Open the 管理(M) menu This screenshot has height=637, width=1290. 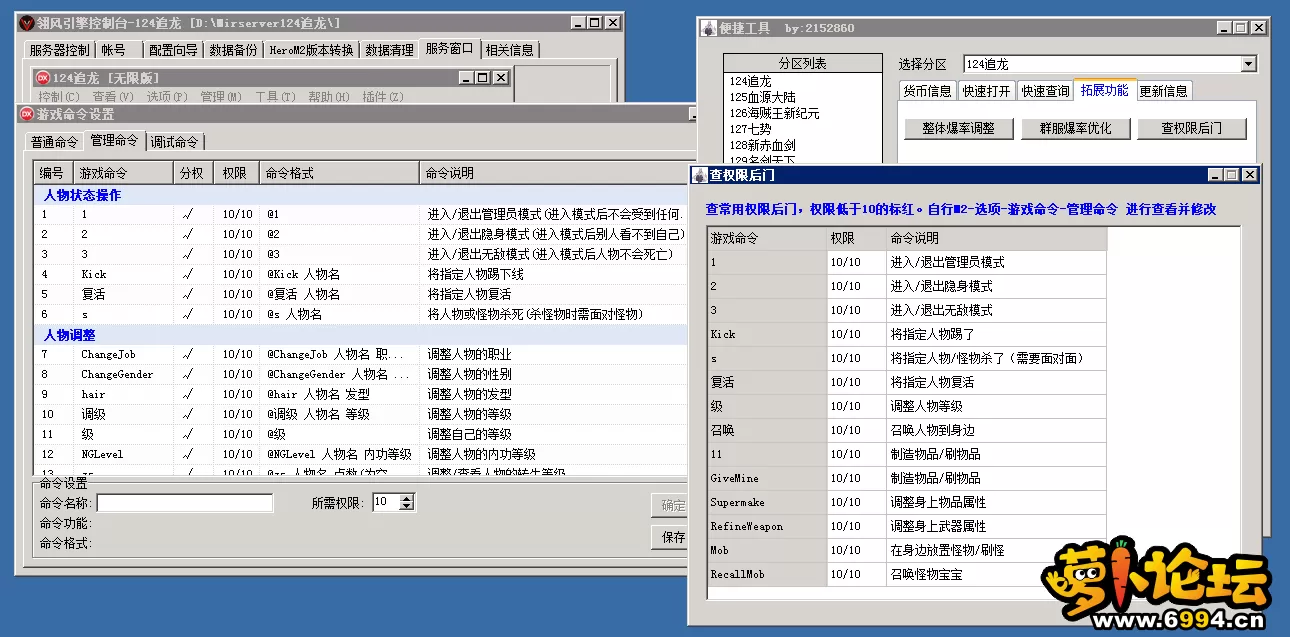(x=220, y=97)
